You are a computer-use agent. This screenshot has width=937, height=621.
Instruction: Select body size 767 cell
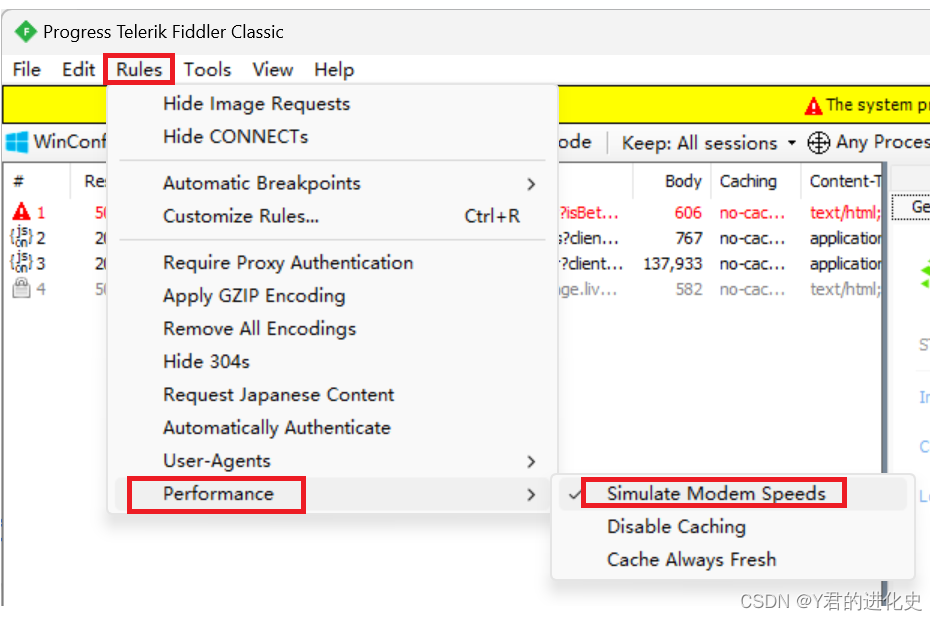[688, 238]
